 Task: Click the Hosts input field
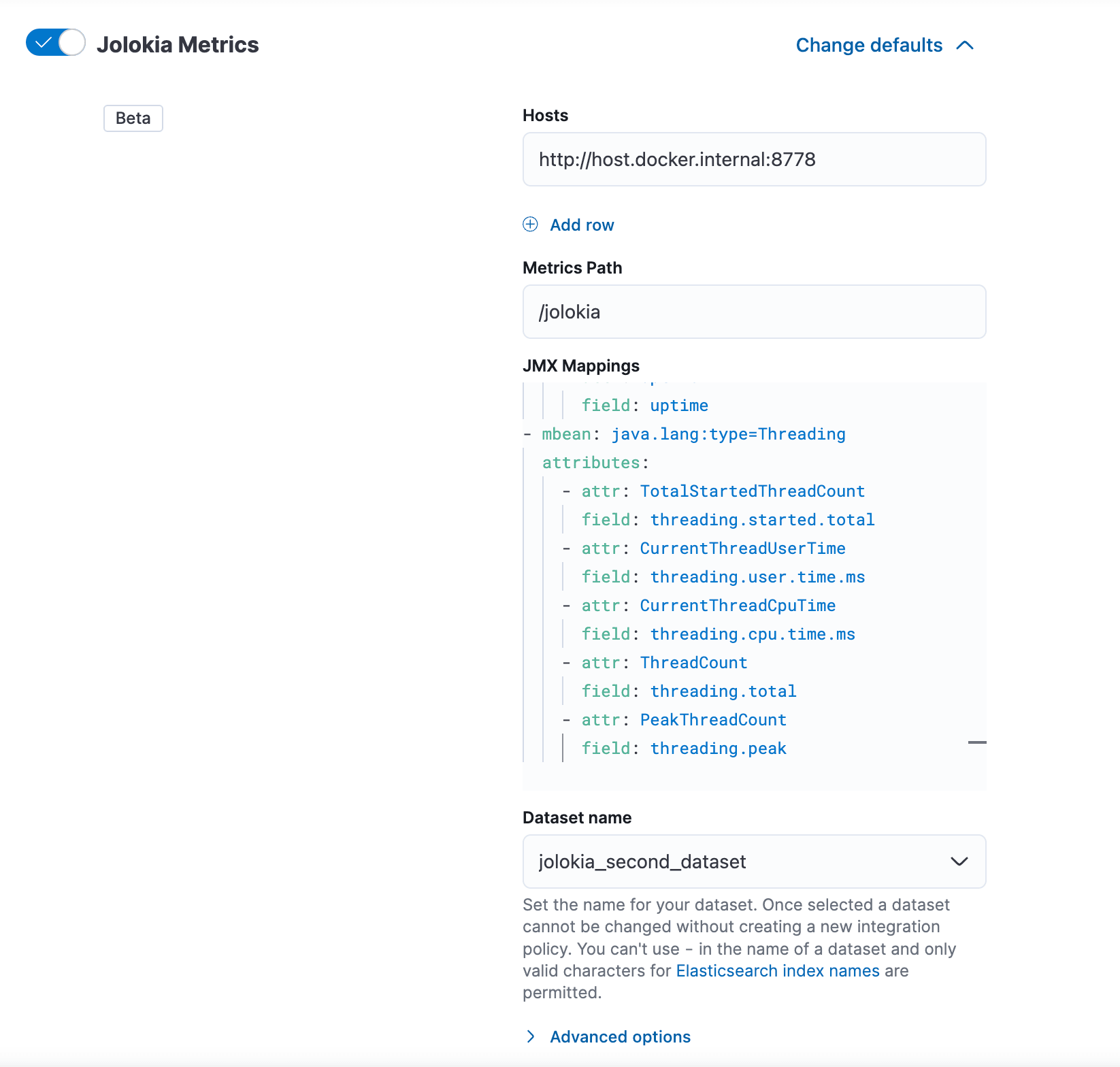pos(754,159)
